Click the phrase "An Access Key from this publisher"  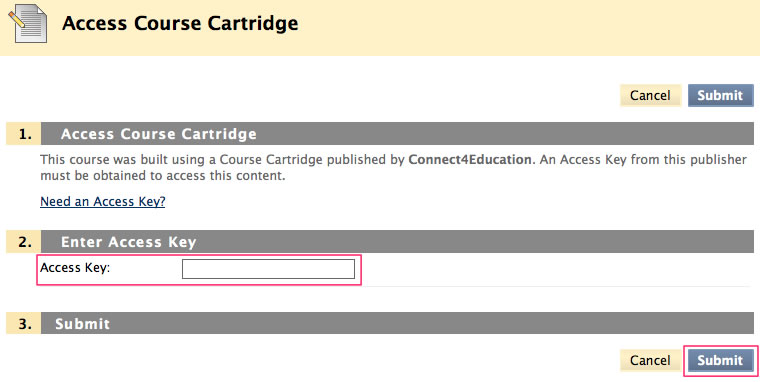tap(644, 159)
